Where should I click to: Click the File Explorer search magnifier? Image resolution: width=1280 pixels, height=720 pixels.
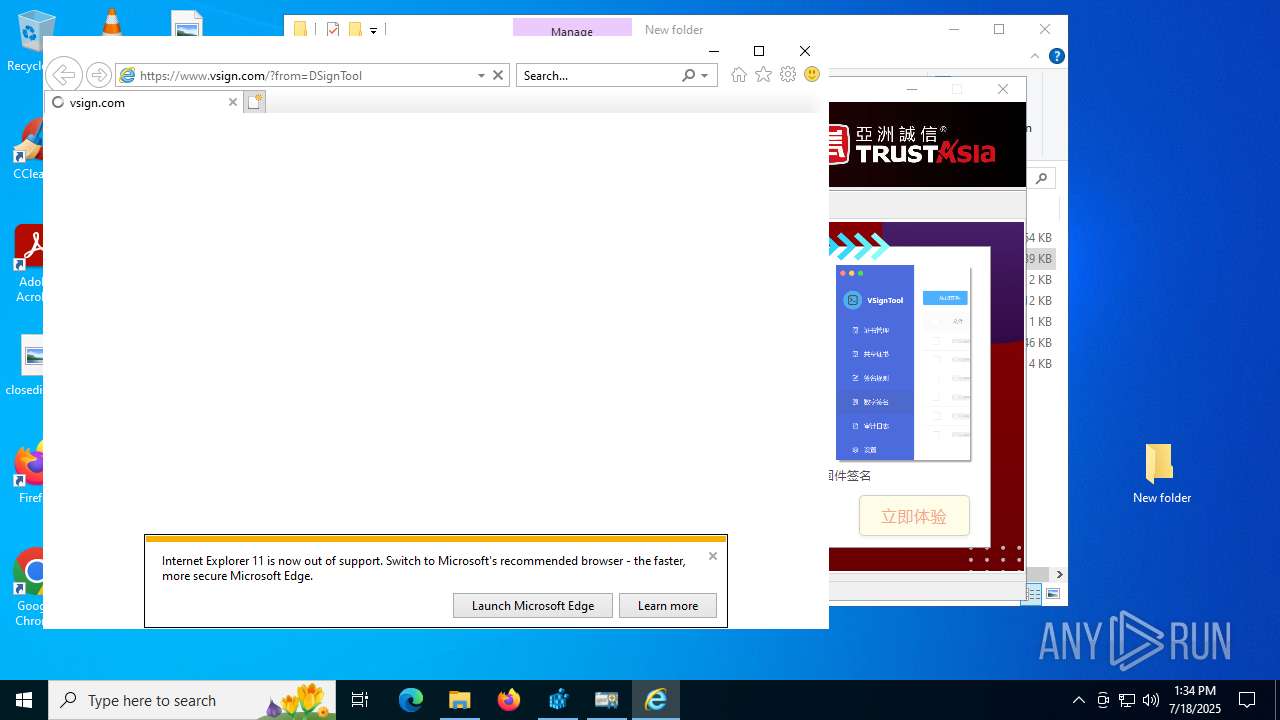(1042, 178)
